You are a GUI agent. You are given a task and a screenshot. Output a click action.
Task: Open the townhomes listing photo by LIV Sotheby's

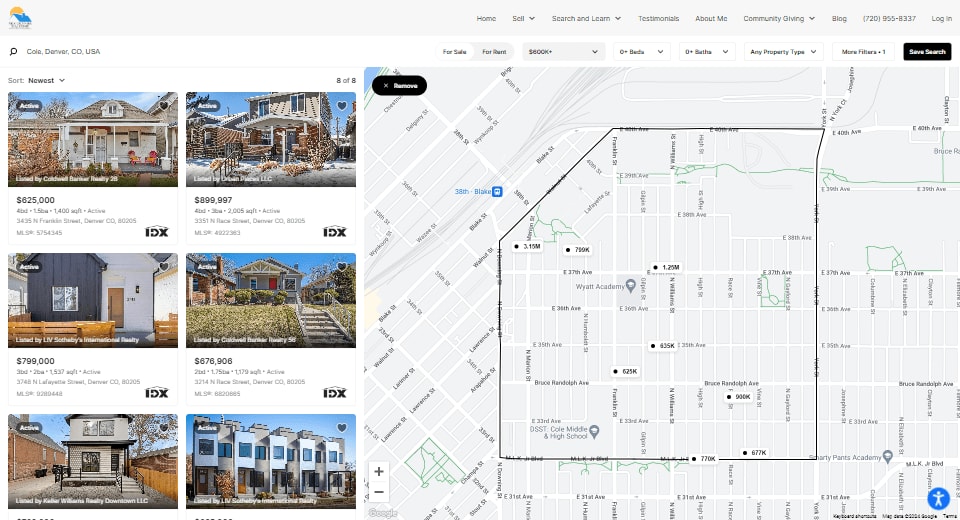click(271, 462)
